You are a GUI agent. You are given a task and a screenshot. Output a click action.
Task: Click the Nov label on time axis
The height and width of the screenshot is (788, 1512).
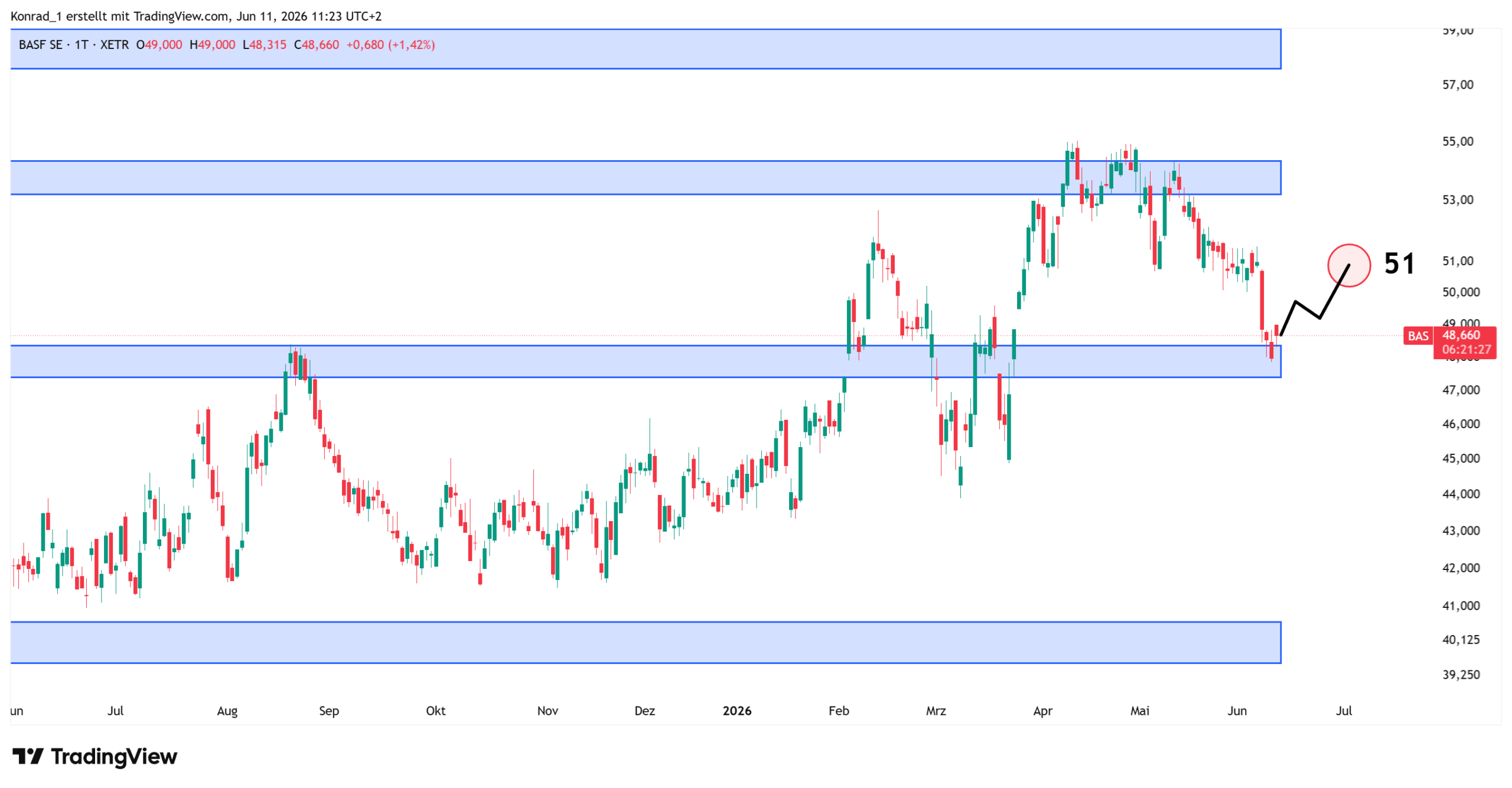point(548,711)
